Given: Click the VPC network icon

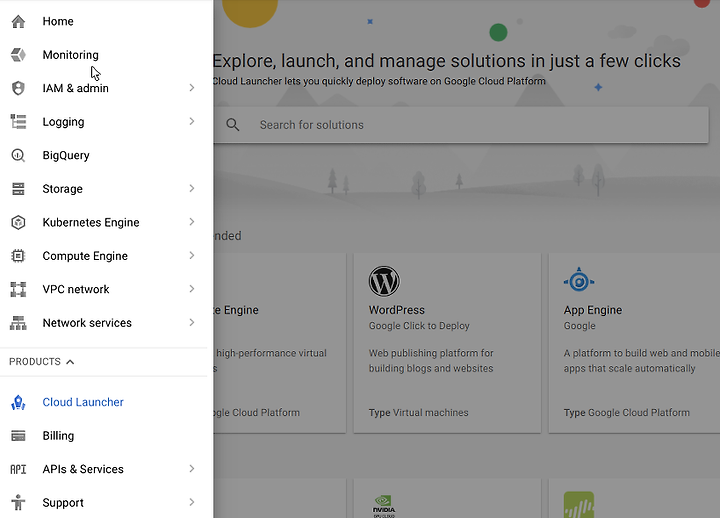Looking at the screenshot, I should pos(18,289).
